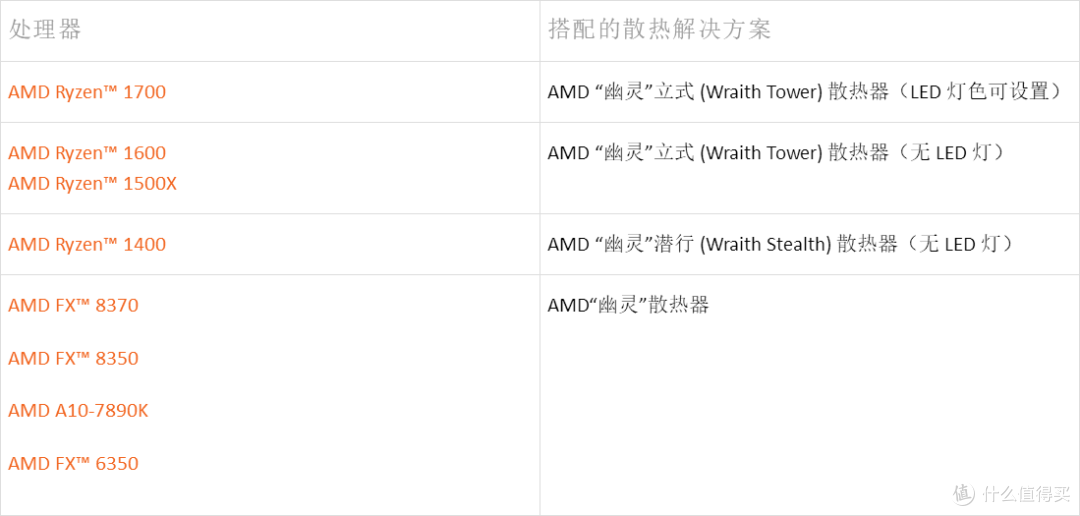
Task: Open the AMD FX™ 8350 entry
Action: tap(73, 358)
